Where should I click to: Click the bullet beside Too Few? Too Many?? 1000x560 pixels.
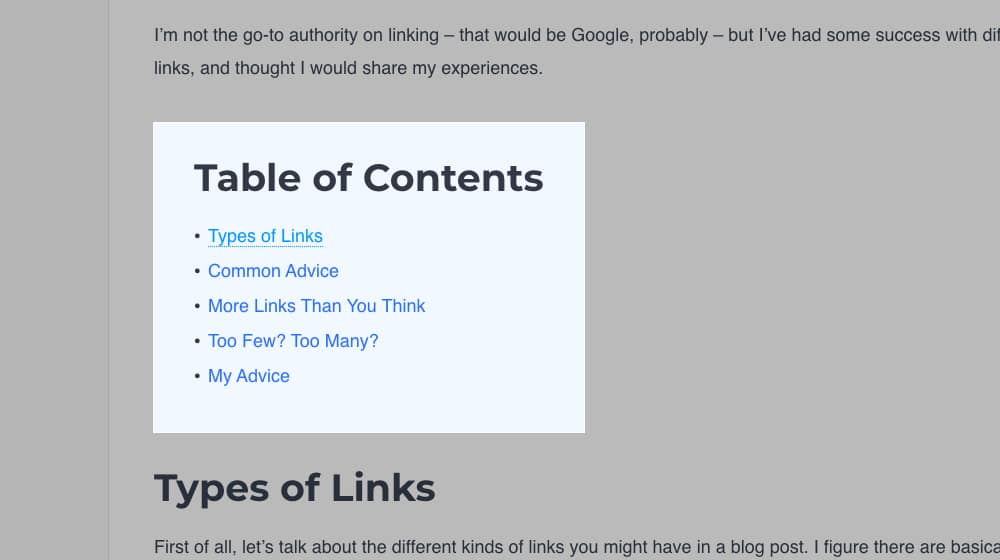(x=197, y=342)
